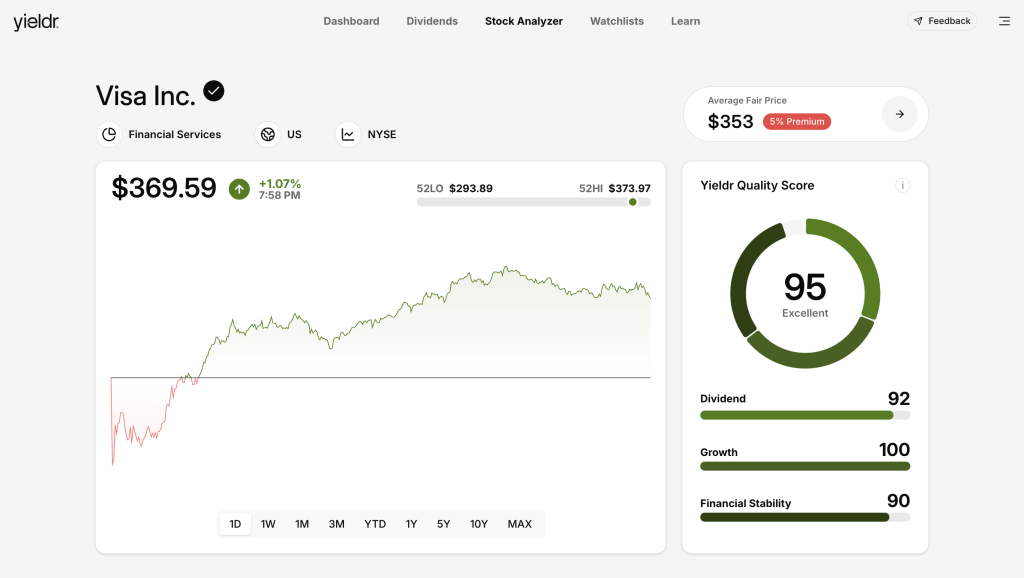This screenshot has height=578, width=1024.
Task: Click the Financial Services pie chart icon
Action: point(109,134)
